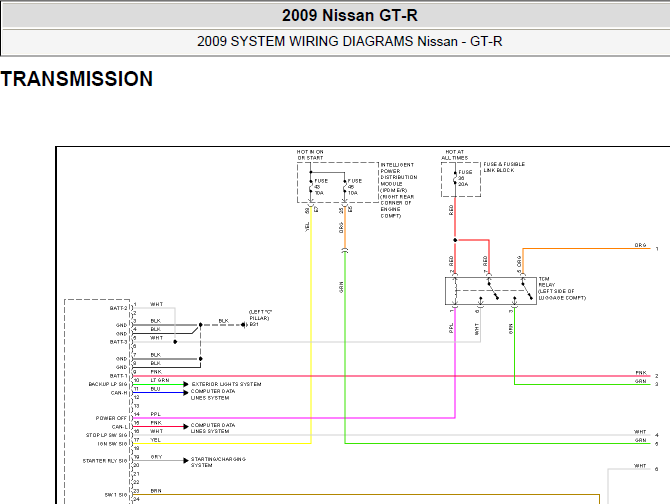Click the SW 1 SIG pin label

coord(116,495)
